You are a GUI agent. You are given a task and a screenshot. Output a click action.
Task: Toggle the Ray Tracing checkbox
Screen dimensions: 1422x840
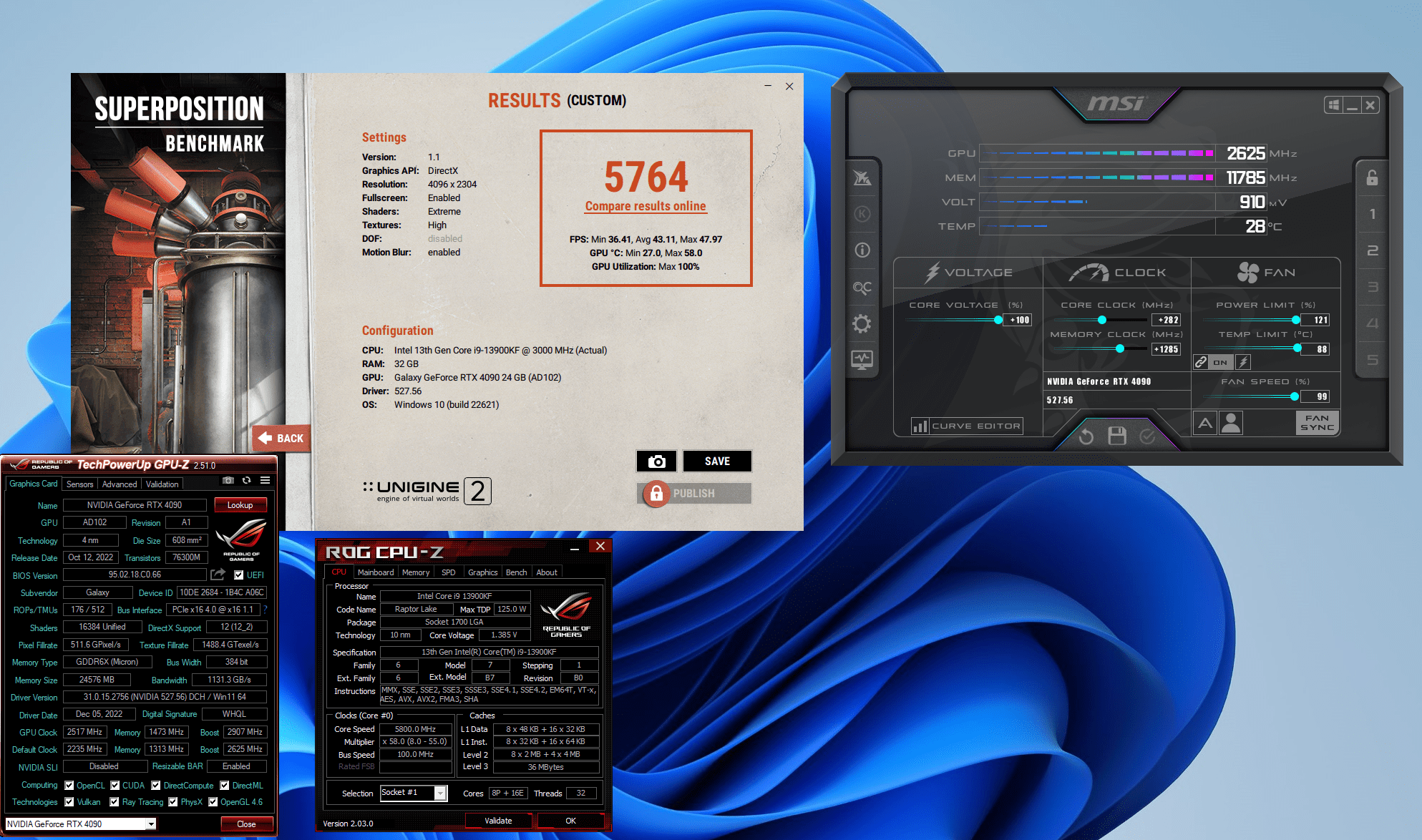[115, 802]
